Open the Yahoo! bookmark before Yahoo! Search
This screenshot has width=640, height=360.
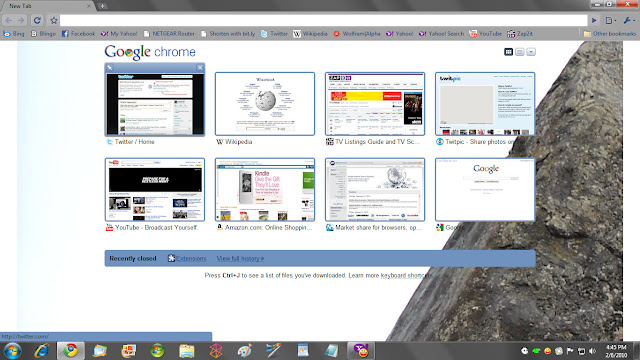tap(400, 33)
